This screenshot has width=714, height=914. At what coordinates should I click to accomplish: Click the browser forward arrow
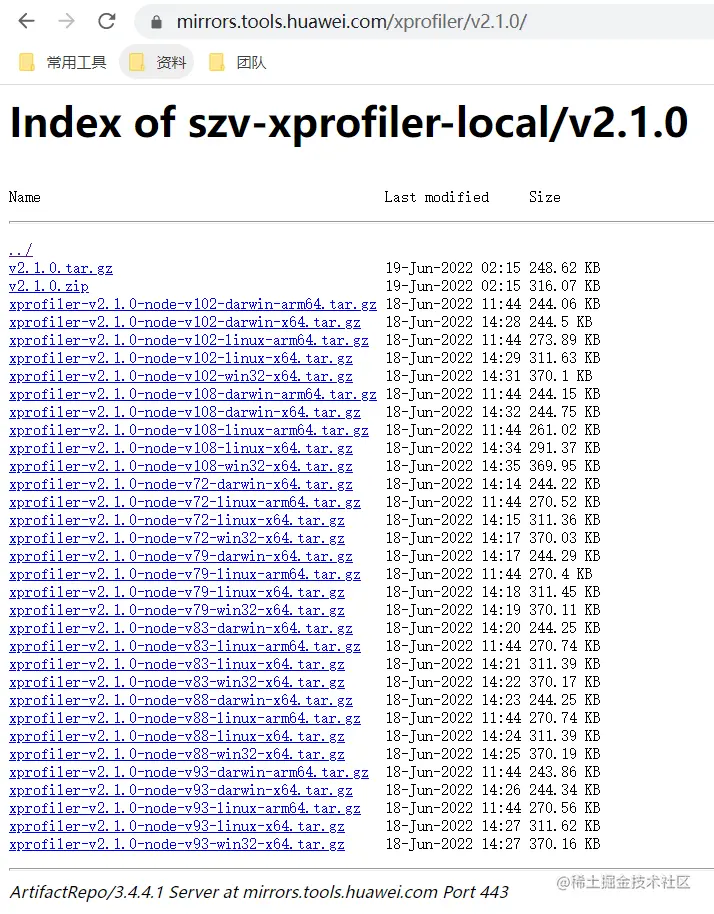pos(66,22)
